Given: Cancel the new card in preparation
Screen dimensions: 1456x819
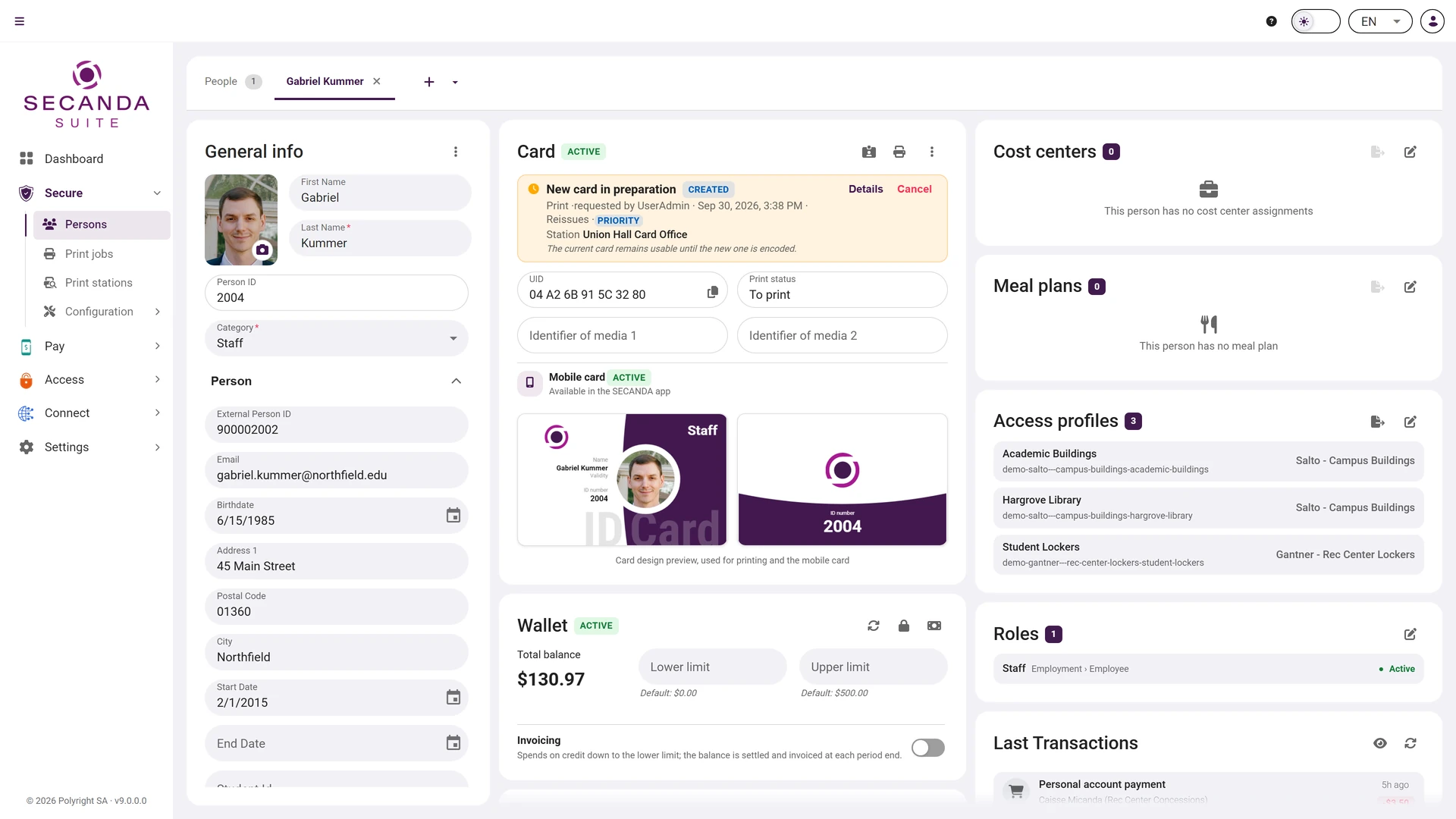Looking at the screenshot, I should coord(915,189).
